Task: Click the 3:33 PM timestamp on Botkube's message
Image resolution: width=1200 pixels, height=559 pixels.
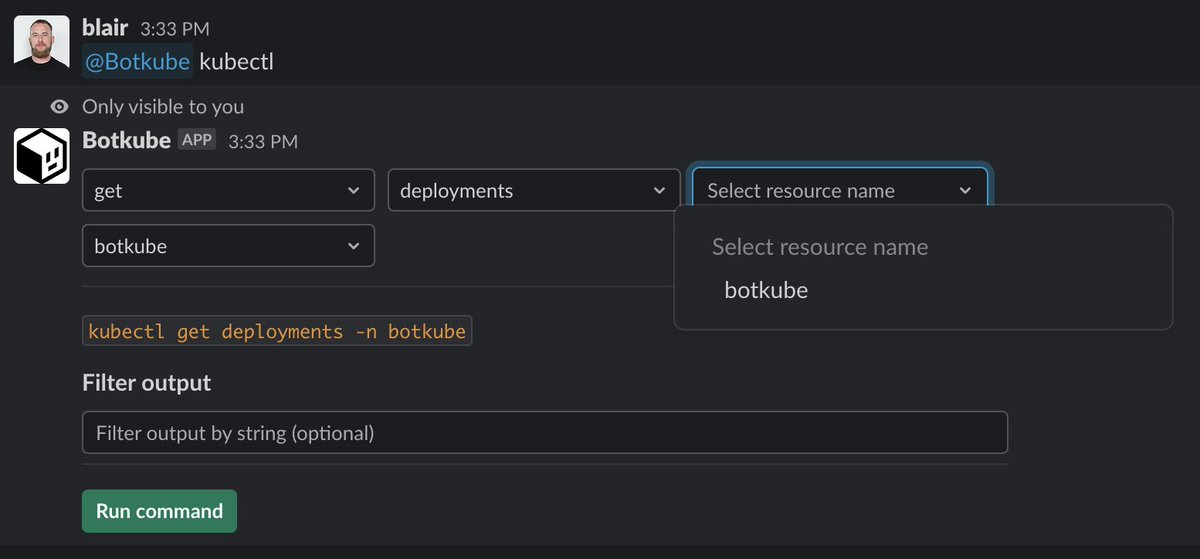Action: [x=263, y=142]
